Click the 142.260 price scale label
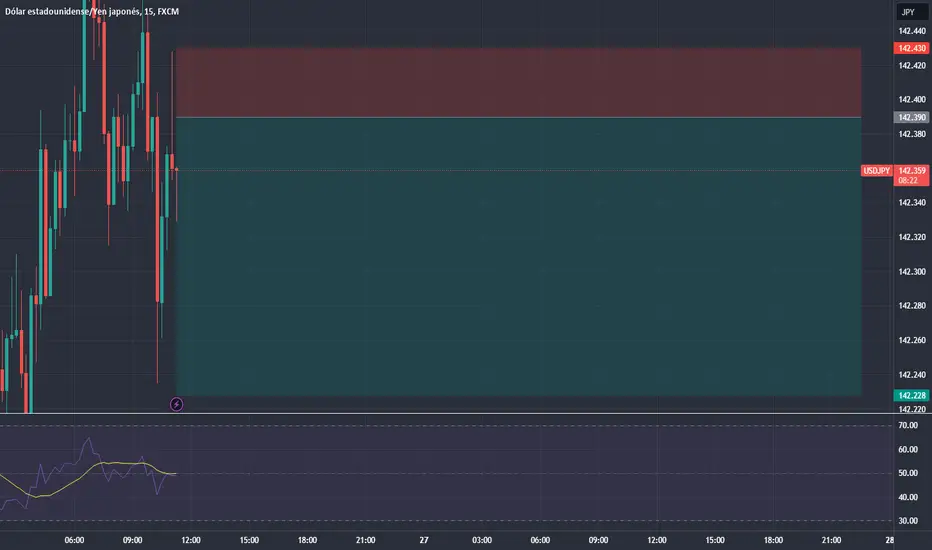Image resolution: width=932 pixels, height=550 pixels. coord(912,340)
